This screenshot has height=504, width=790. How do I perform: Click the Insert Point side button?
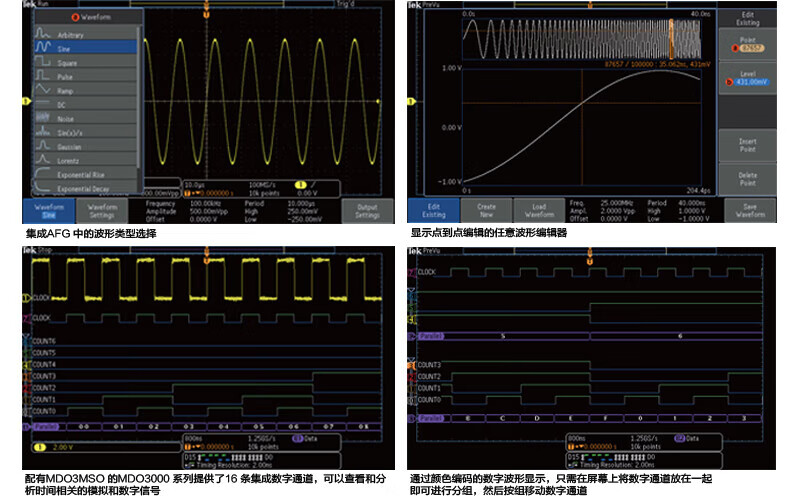tap(747, 145)
